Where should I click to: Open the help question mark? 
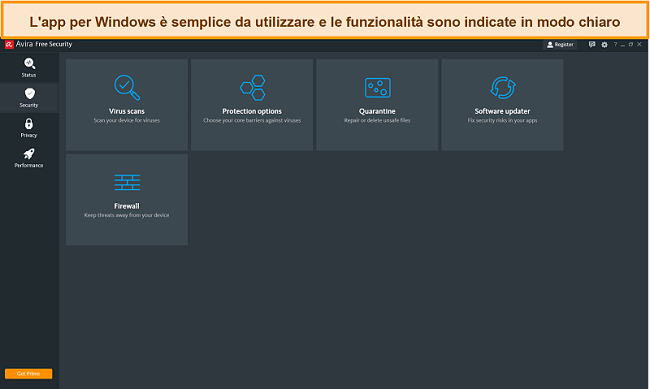tap(615, 44)
